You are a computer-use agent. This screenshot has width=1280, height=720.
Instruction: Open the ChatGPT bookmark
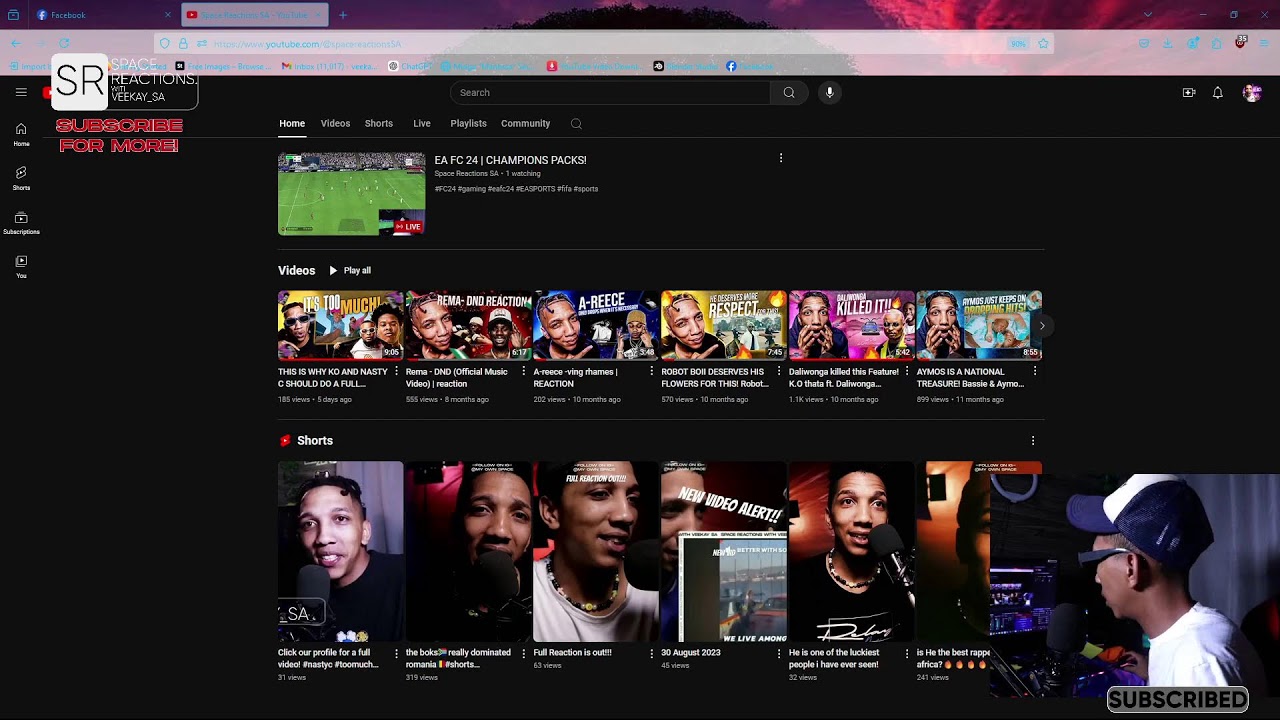409,66
